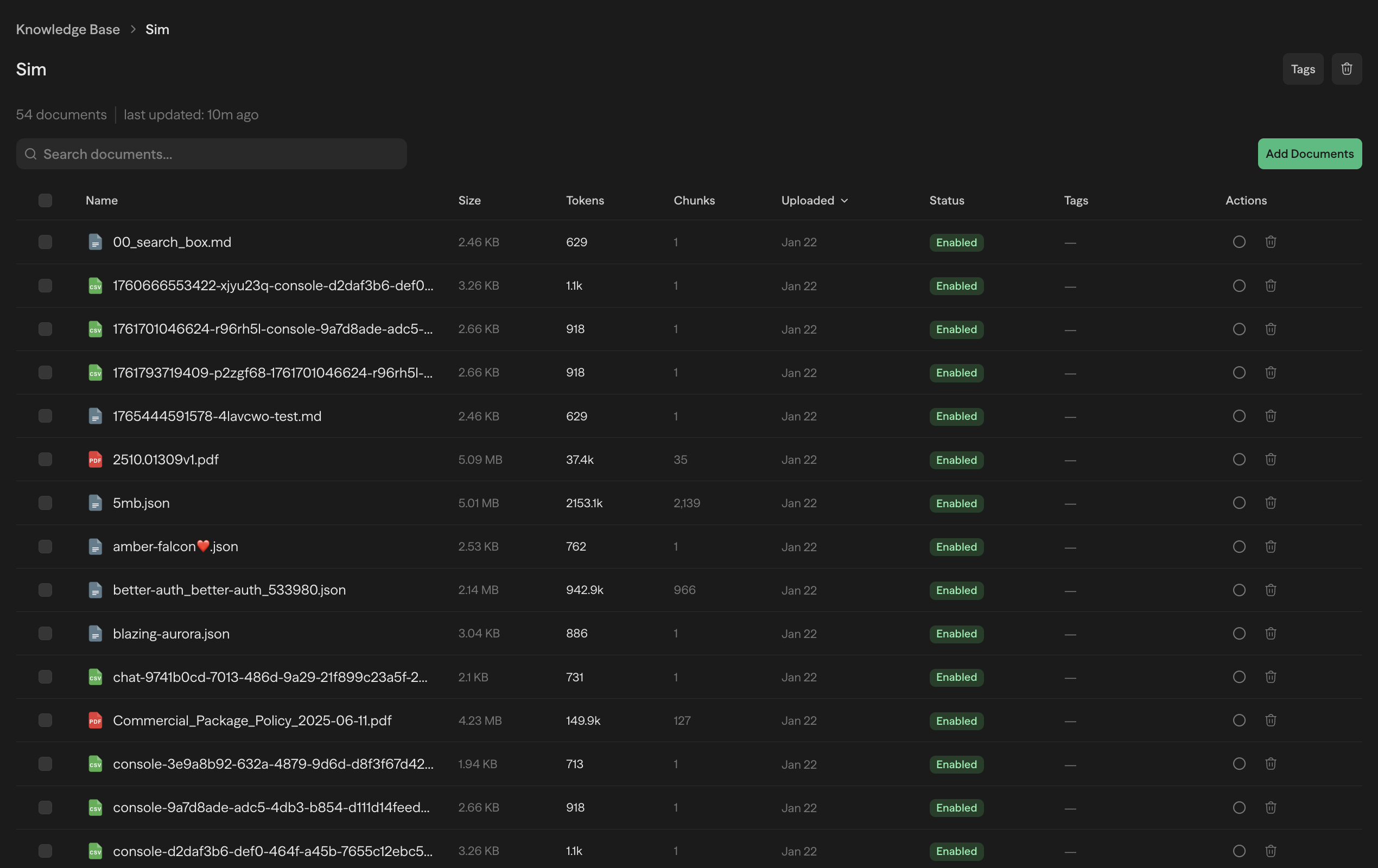Viewport: 1378px width, 868px height.
Task: Click the Enabled status badge for 5mb.json
Action: 956,503
